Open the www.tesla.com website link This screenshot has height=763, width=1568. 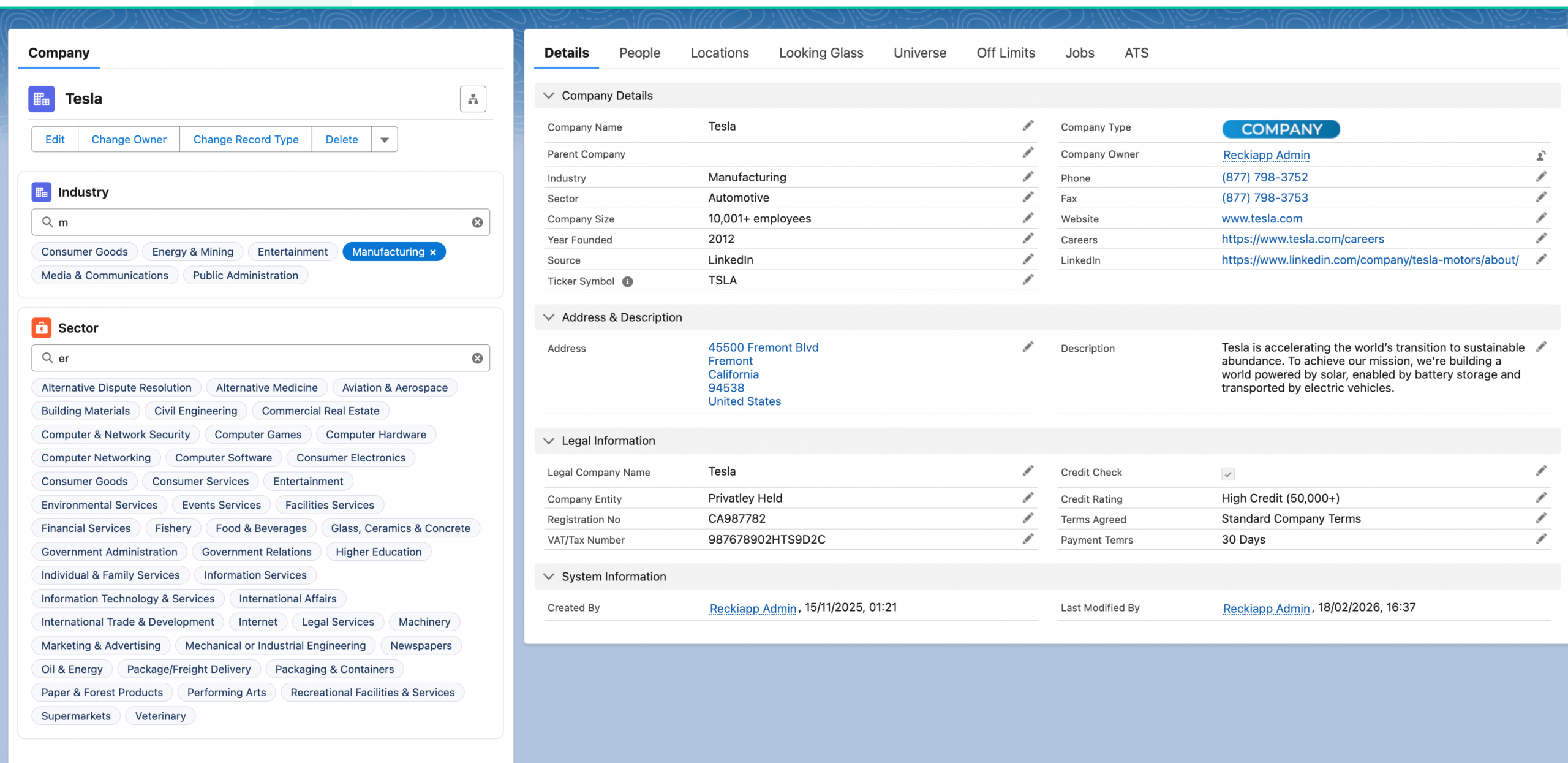[x=1261, y=219]
